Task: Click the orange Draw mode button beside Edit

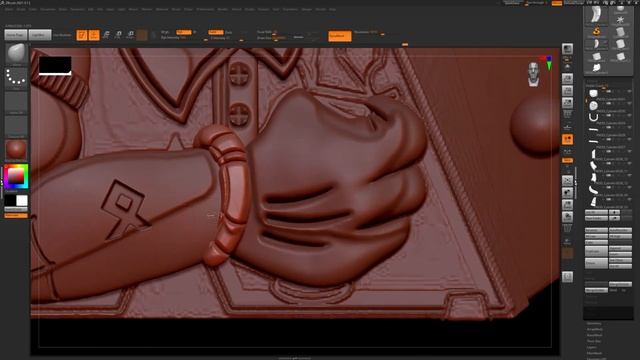Action: point(94,35)
